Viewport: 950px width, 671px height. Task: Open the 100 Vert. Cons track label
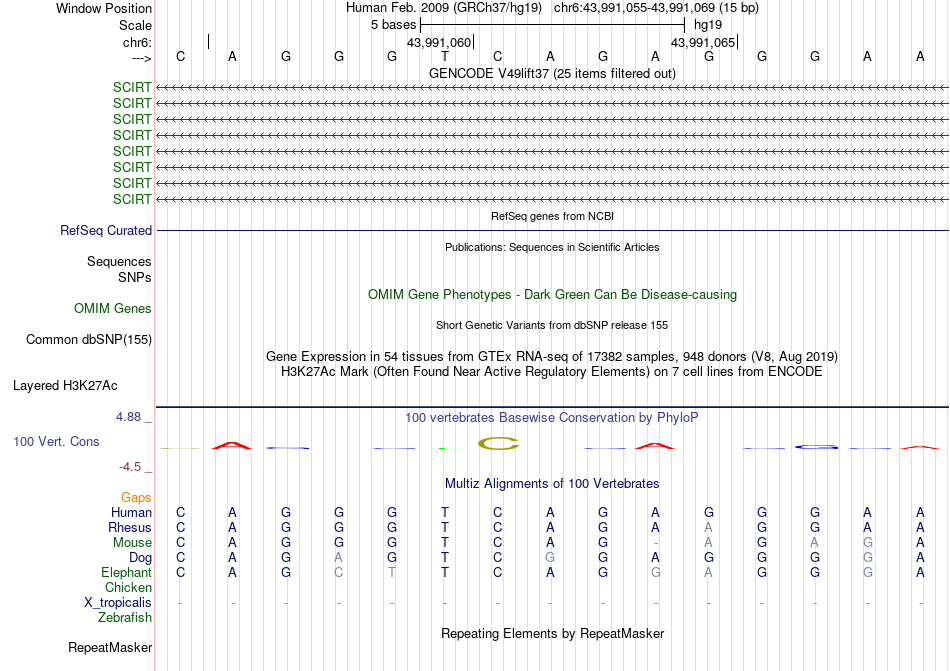click(56, 441)
